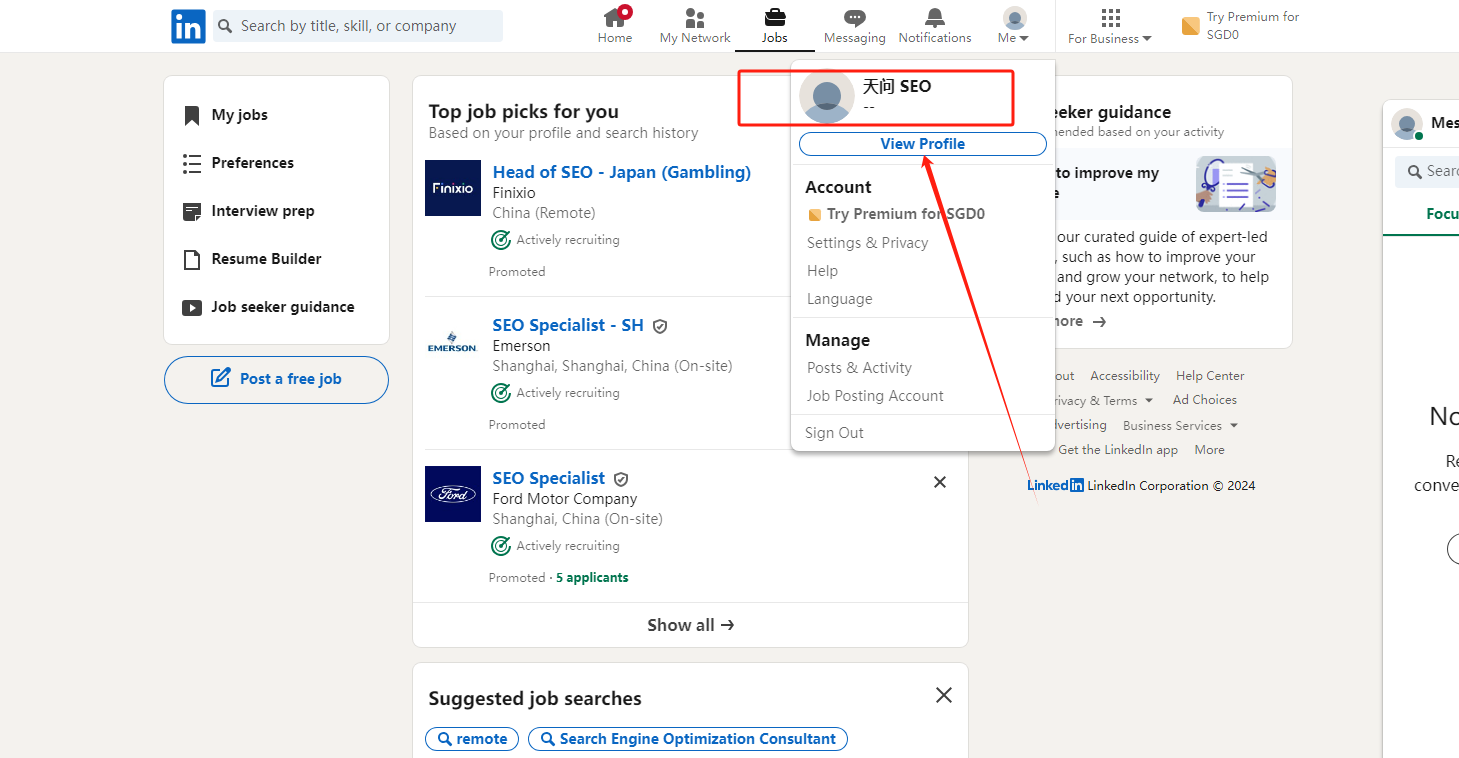The image size is (1459, 758).
Task: Open the Messaging icon
Action: [x=854, y=18]
